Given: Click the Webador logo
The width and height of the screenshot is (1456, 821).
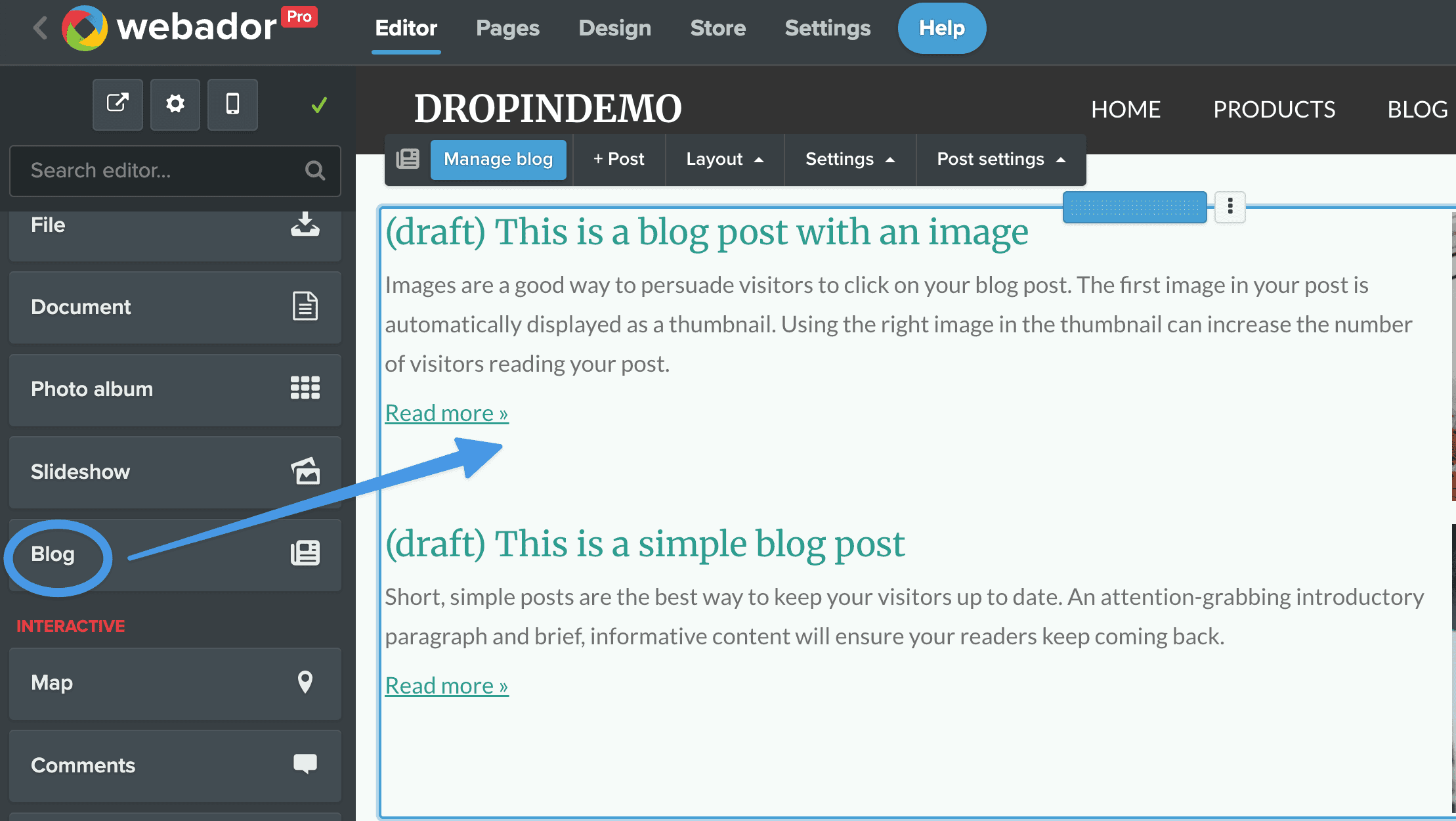Looking at the screenshot, I should 169,28.
